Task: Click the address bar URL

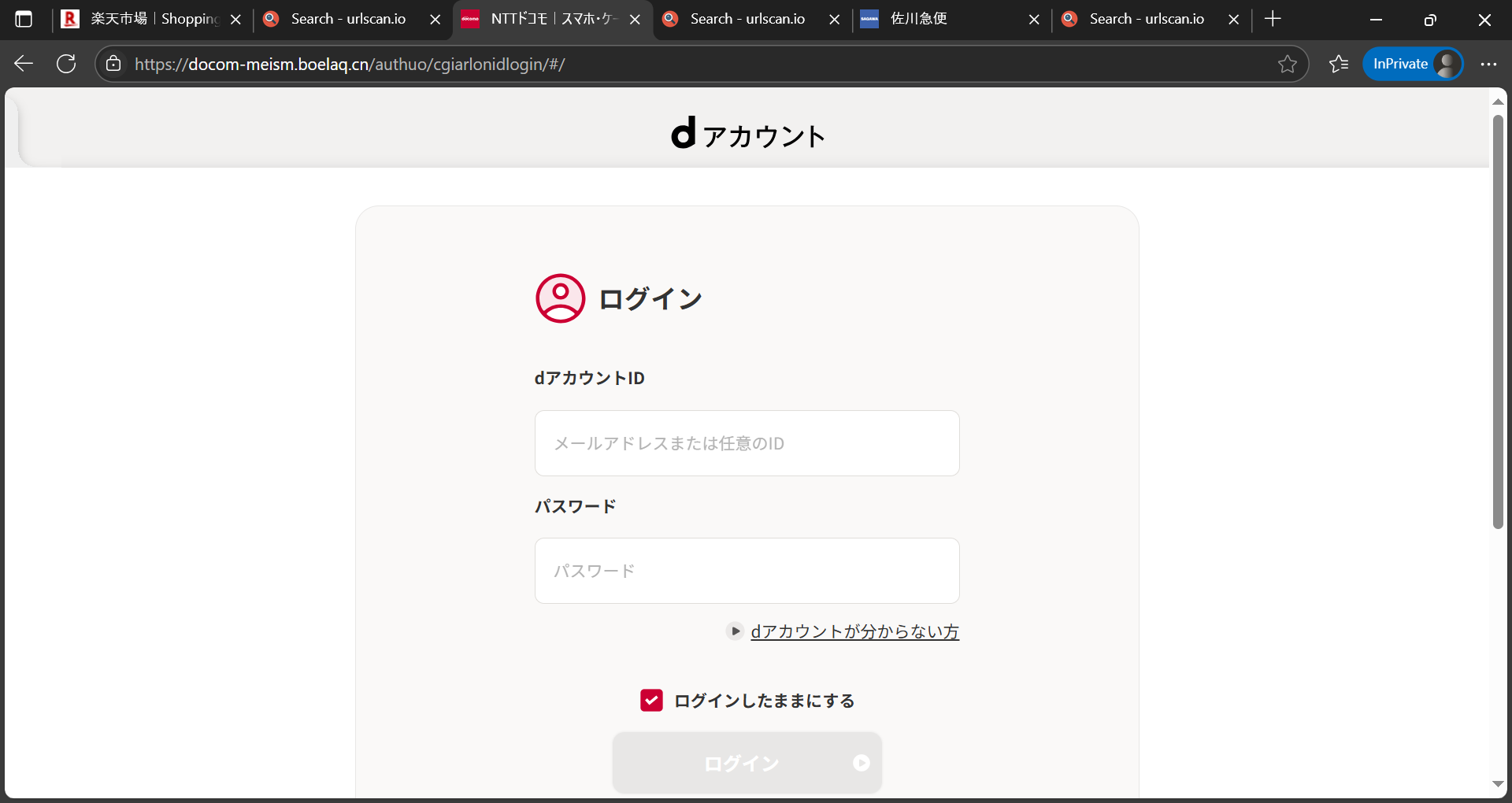Action: 350,64
